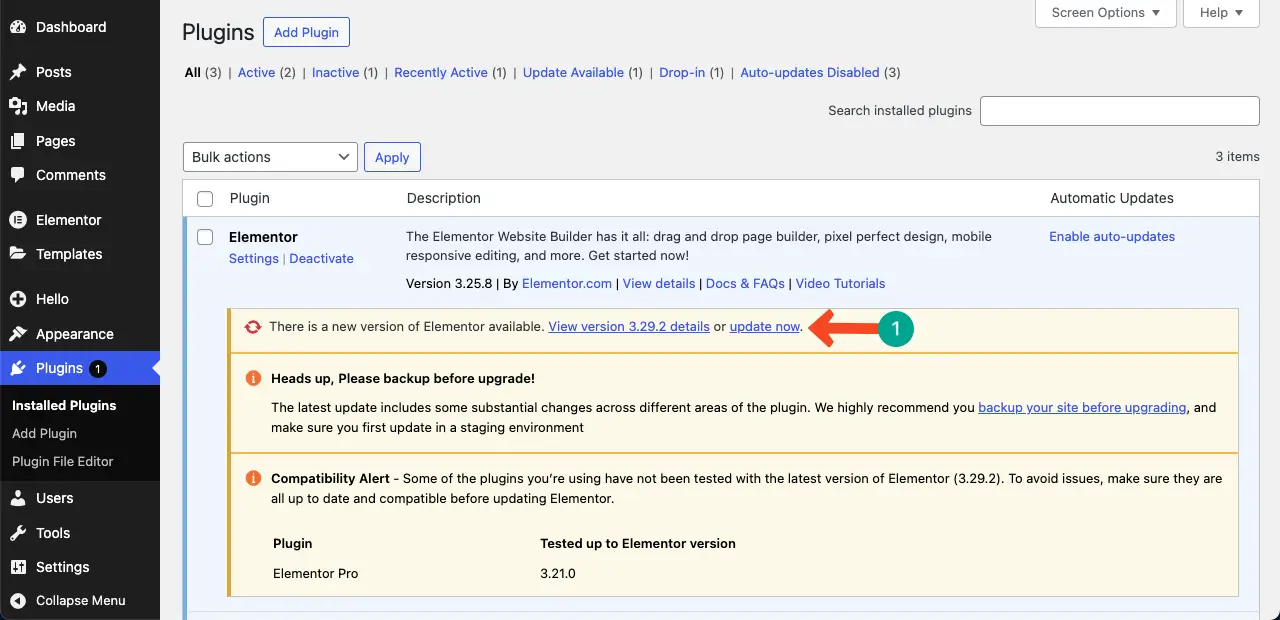Click the Templates folder icon
The width and height of the screenshot is (1280, 620).
click(x=18, y=254)
